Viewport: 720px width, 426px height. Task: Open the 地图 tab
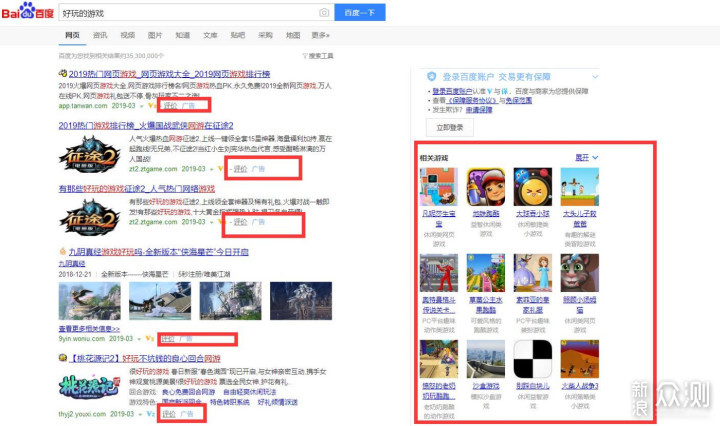pos(292,35)
